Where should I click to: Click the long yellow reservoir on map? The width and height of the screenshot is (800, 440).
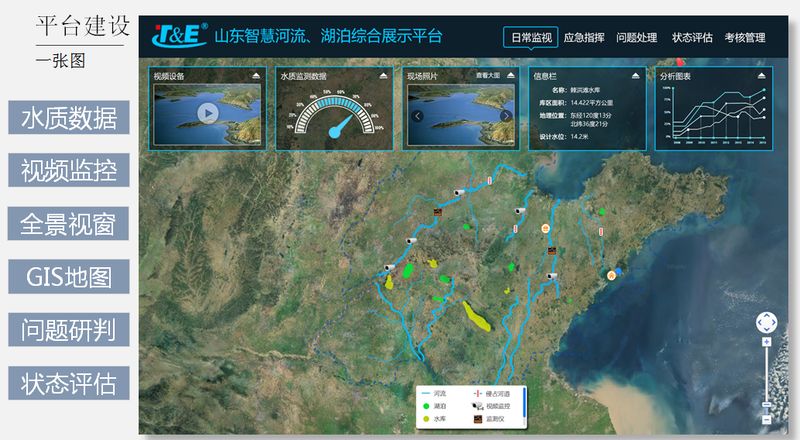[x=478, y=317]
